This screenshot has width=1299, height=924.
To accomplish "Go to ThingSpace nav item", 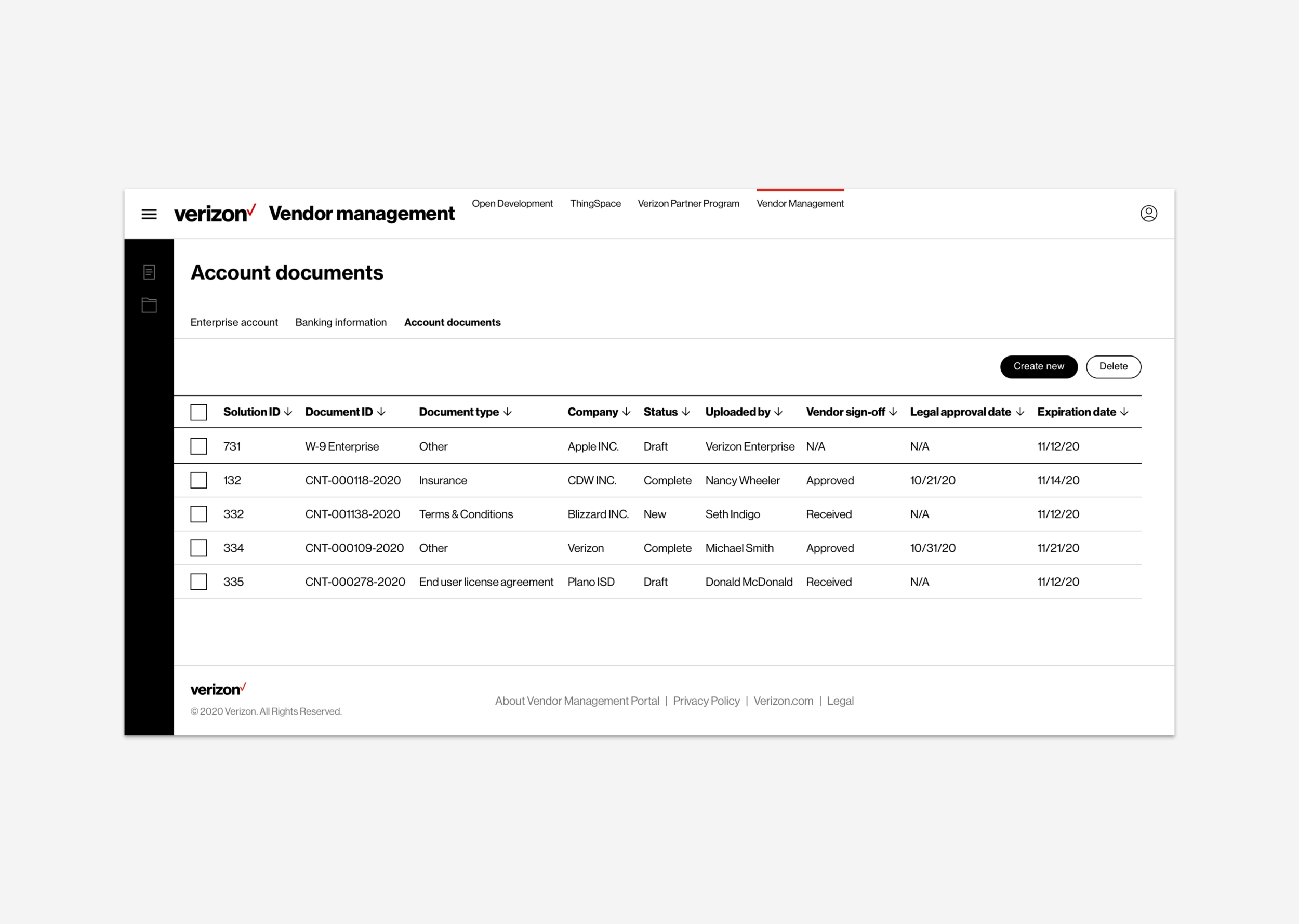I will coord(595,204).
